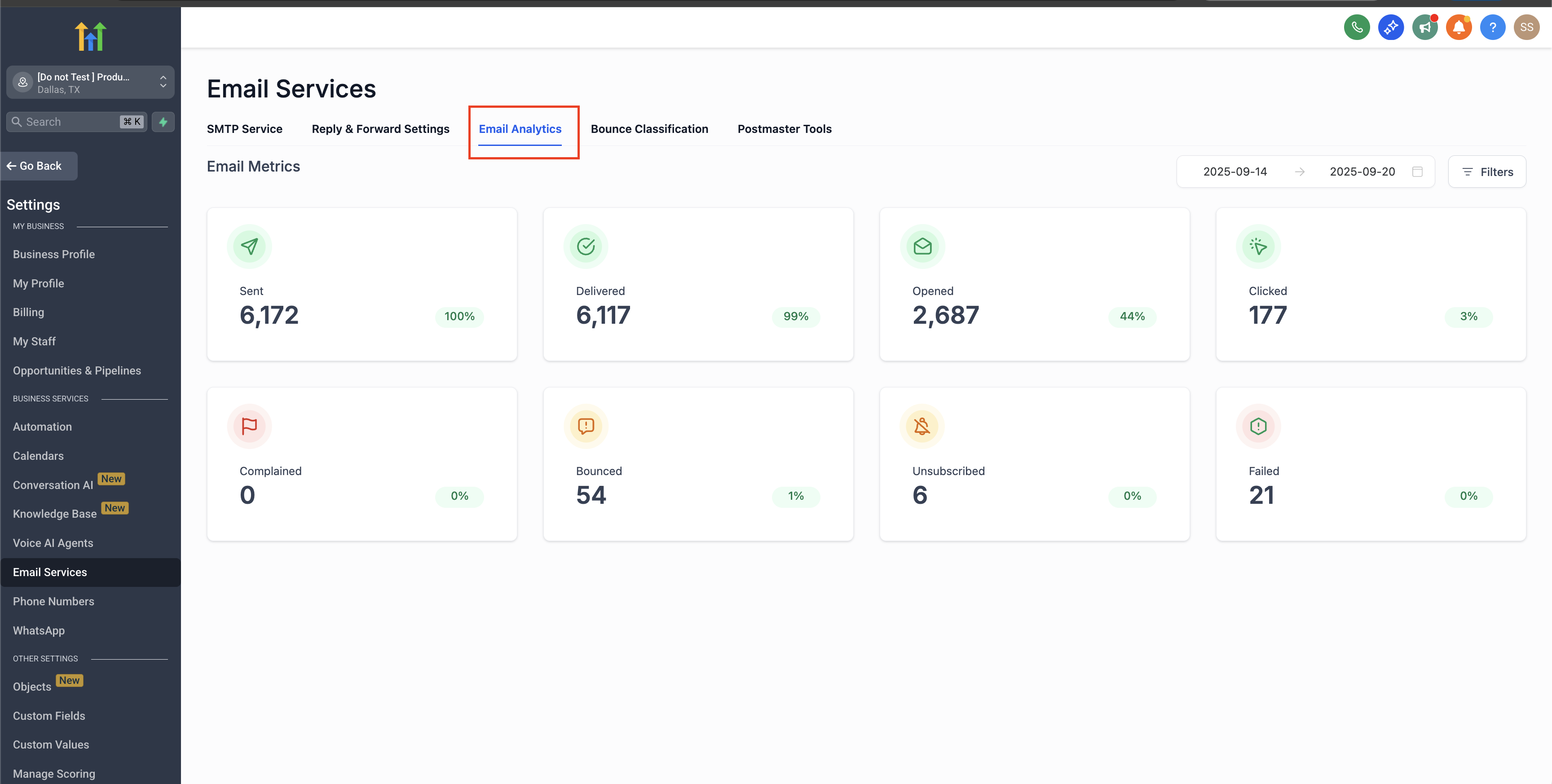Click the green phone dialer icon
The height and width of the screenshot is (784, 1552).
pyautogui.click(x=1356, y=27)
